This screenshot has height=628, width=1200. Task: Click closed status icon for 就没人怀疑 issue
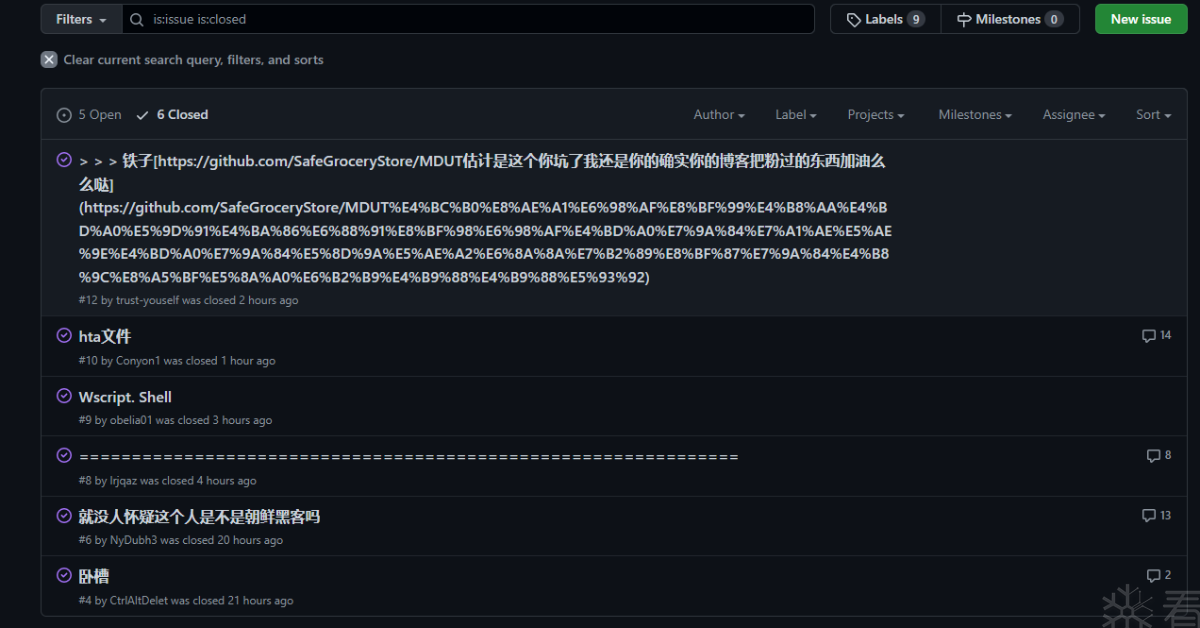point(64,515)
